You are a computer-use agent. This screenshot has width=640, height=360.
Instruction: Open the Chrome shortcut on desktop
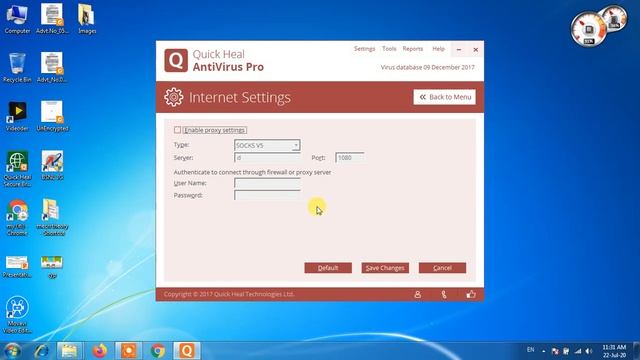click(17, 218)
